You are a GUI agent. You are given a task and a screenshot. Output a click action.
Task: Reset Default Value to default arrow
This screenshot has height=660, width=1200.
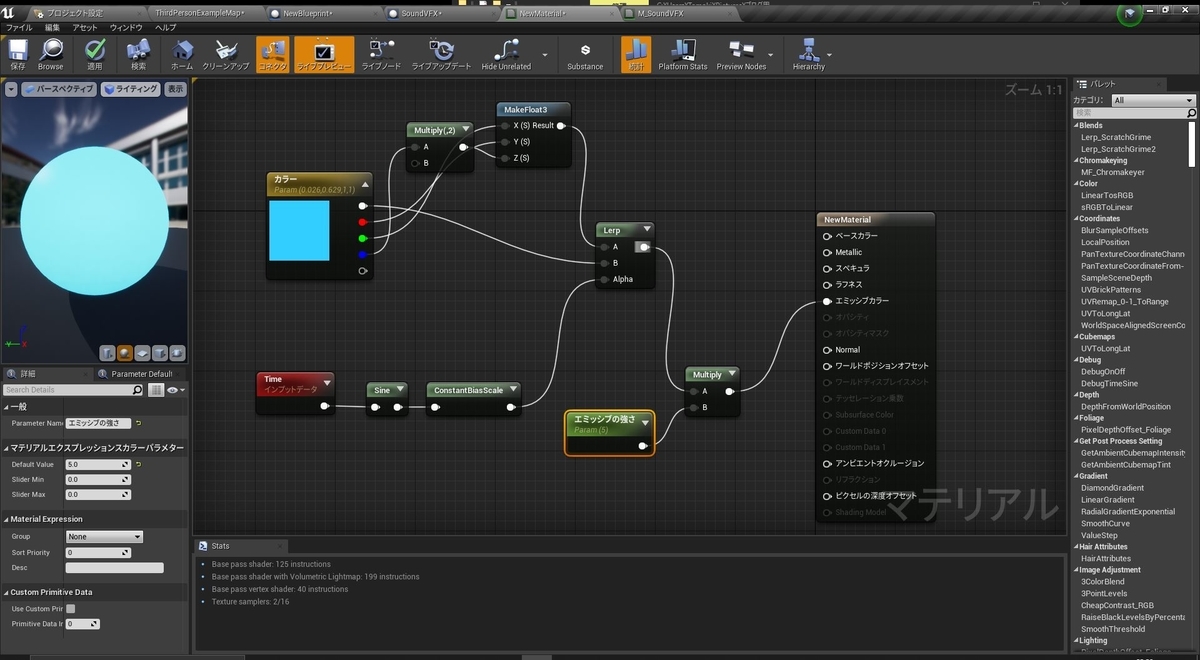[138, 464]
